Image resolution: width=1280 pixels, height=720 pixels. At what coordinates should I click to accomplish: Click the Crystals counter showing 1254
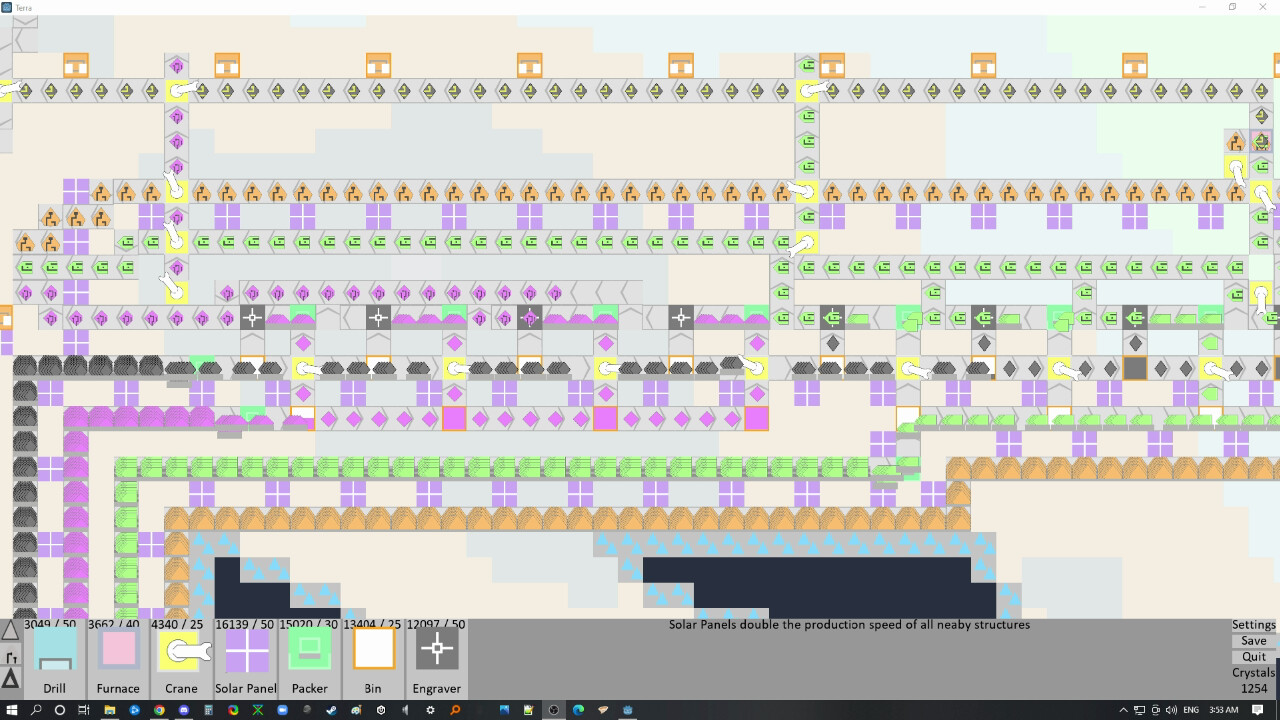(x=1254, y=688)
